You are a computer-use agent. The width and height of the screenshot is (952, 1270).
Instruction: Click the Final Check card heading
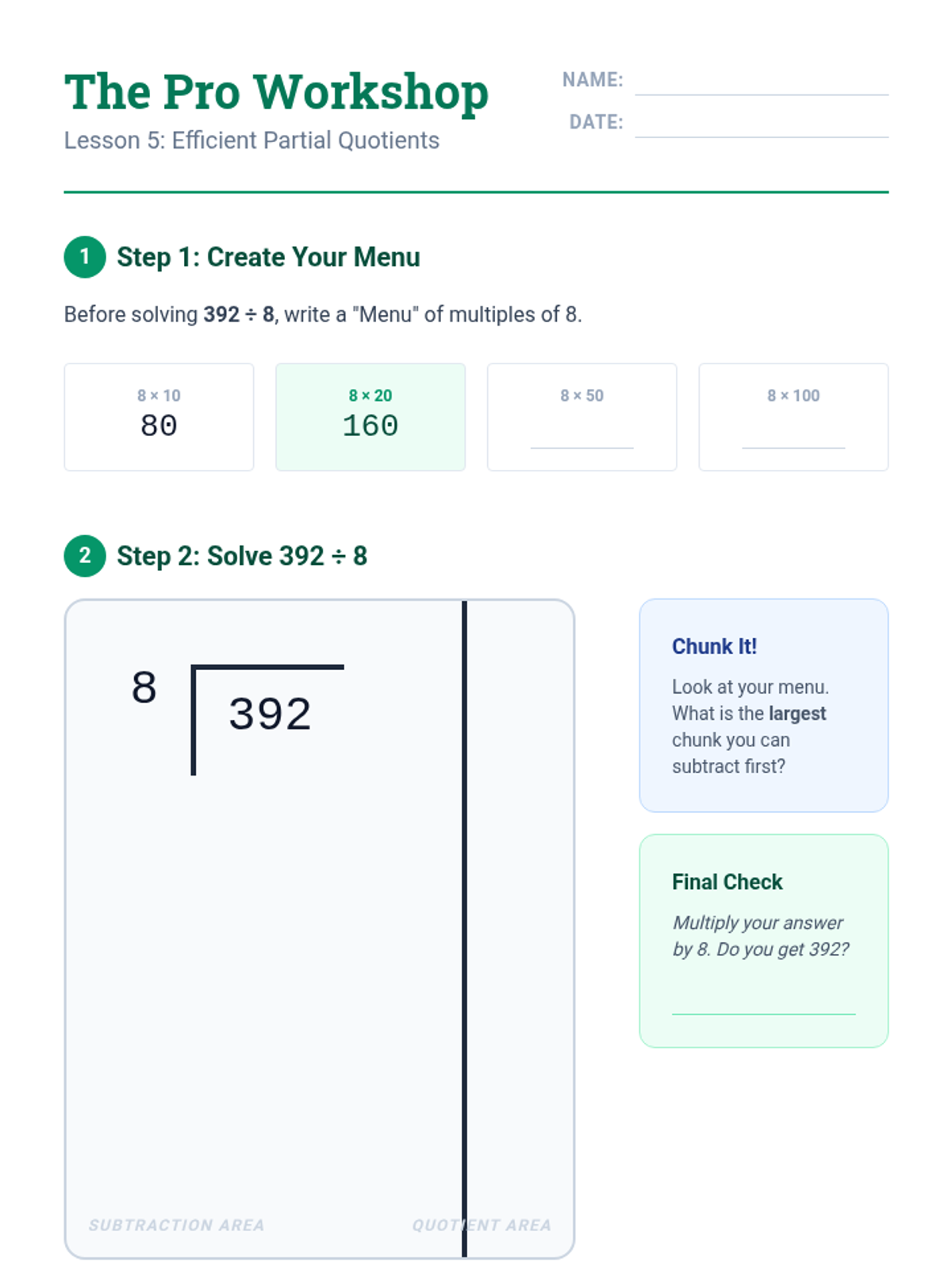[727, 882]
